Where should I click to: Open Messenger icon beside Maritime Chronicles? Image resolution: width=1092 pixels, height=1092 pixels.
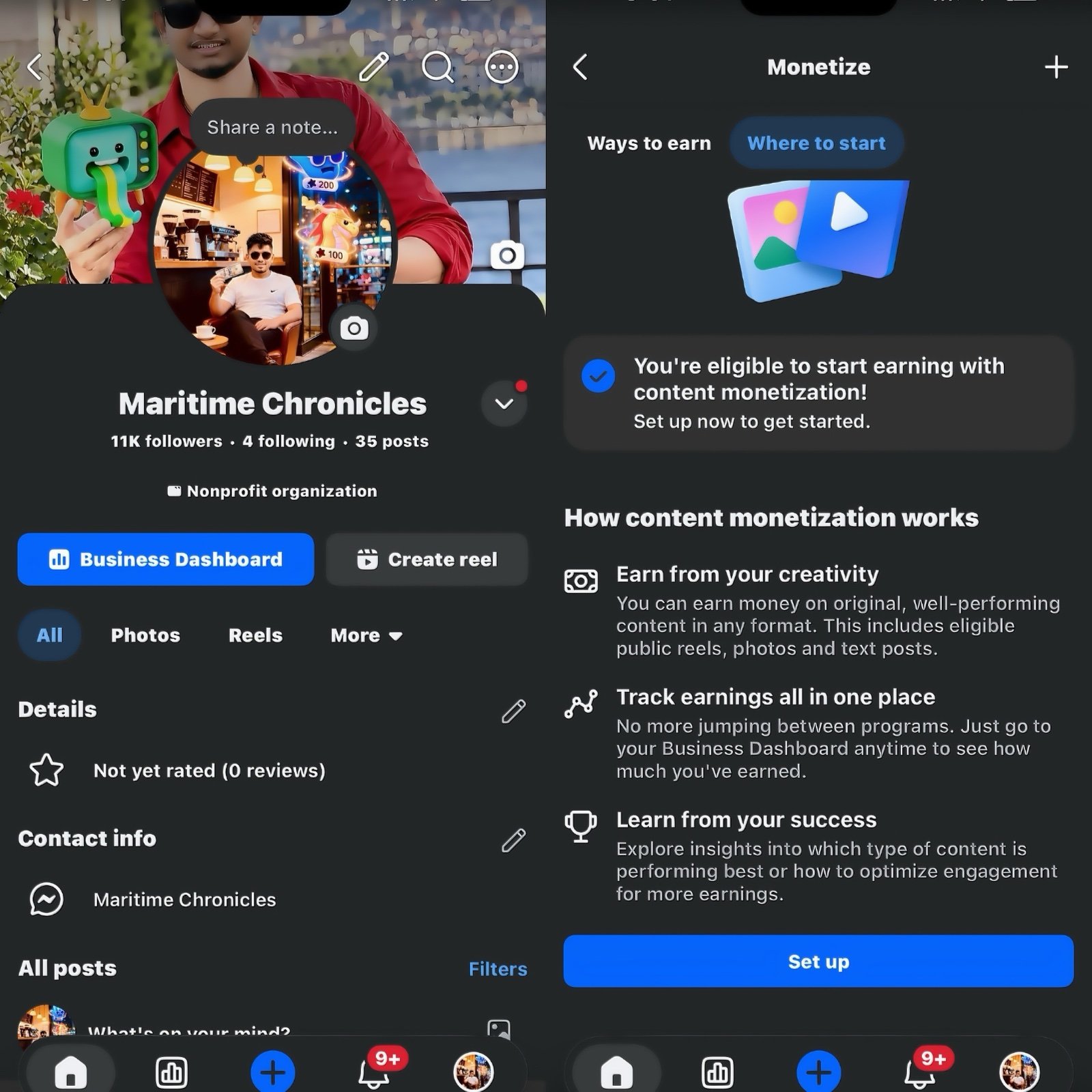coord(46,900)
